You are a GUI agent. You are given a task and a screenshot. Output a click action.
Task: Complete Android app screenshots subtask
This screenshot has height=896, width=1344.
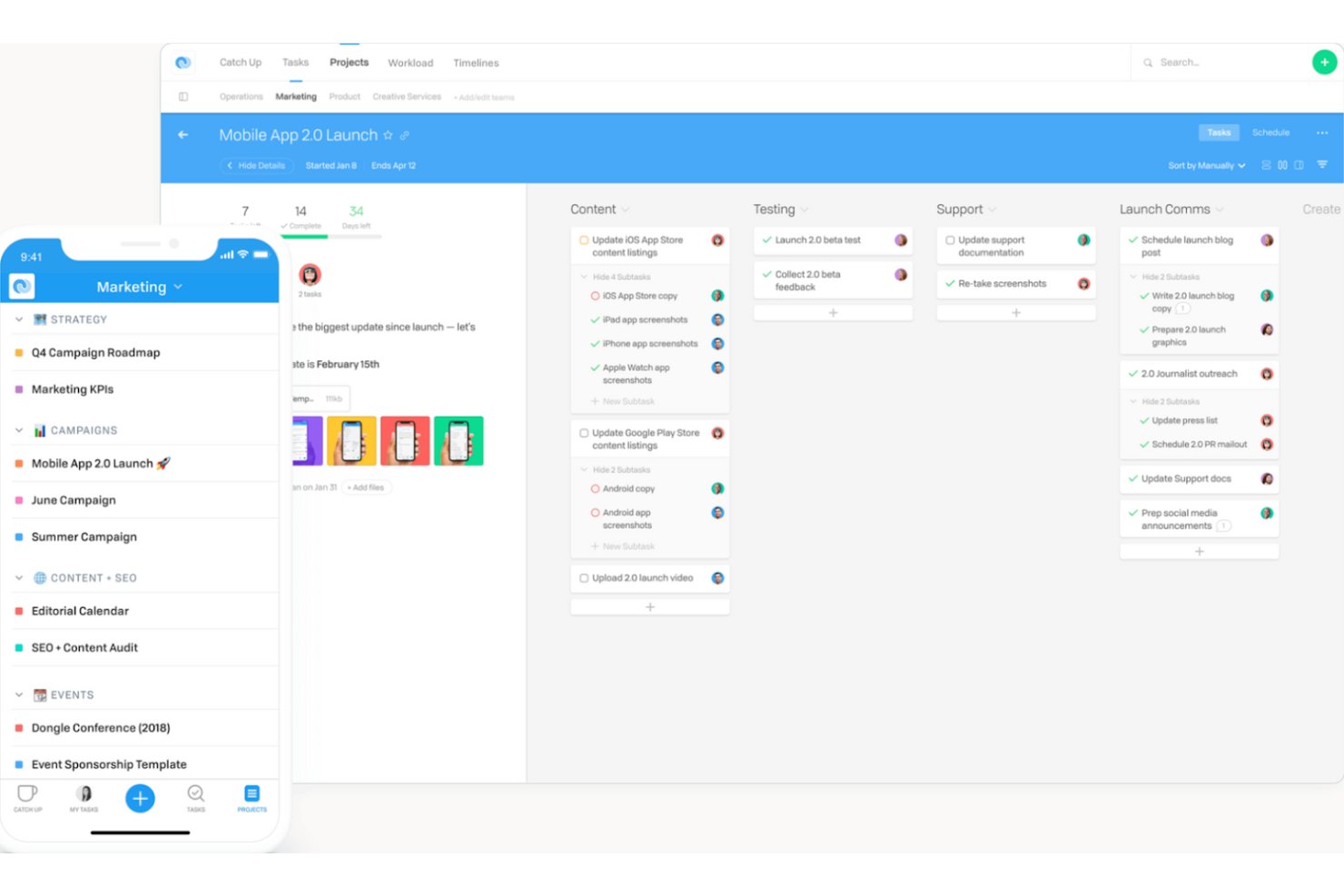pyautogui.click(x=595, y=513)
